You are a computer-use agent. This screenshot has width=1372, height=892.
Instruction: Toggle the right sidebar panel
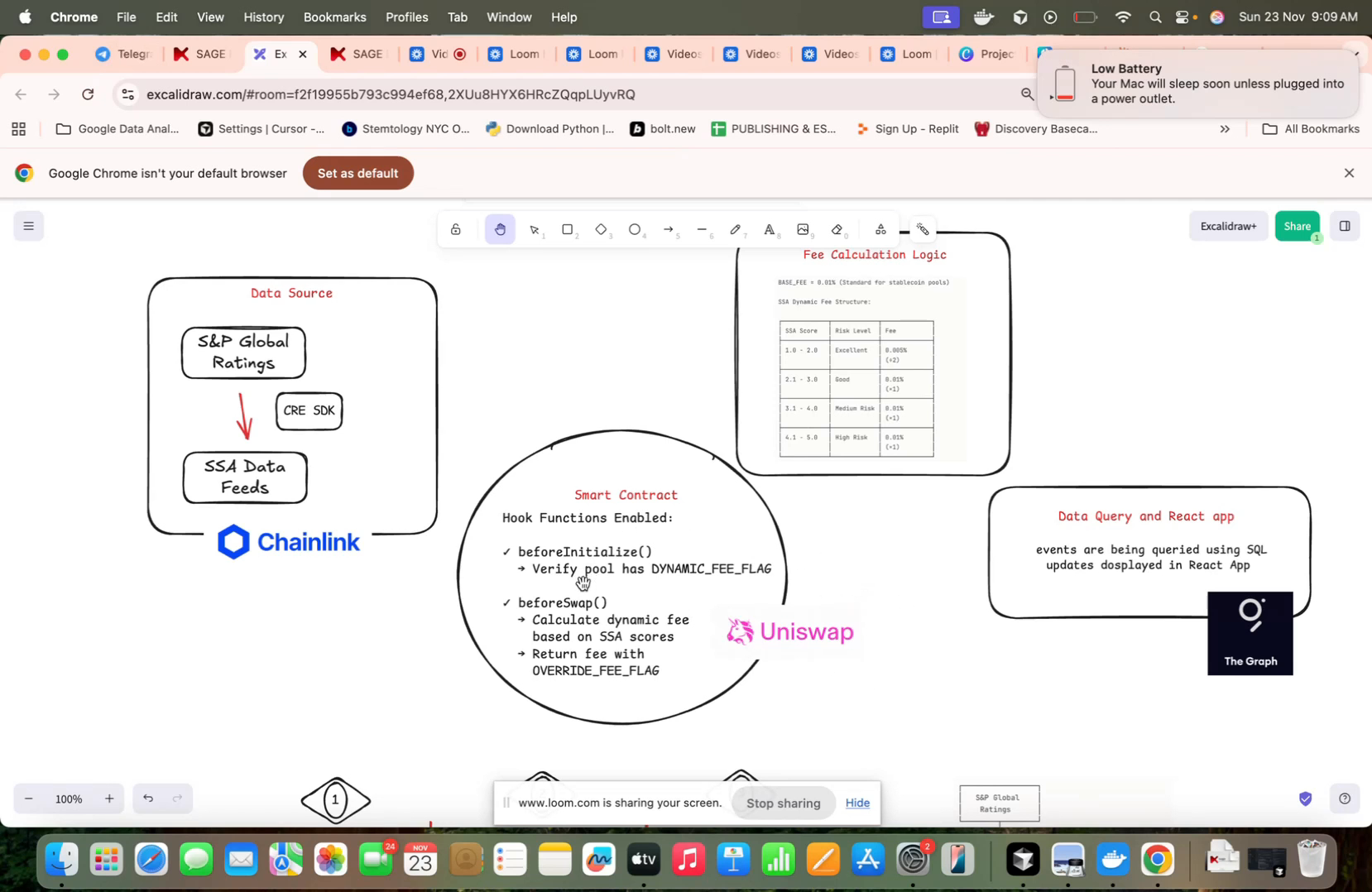click(x=1345, y=226)
